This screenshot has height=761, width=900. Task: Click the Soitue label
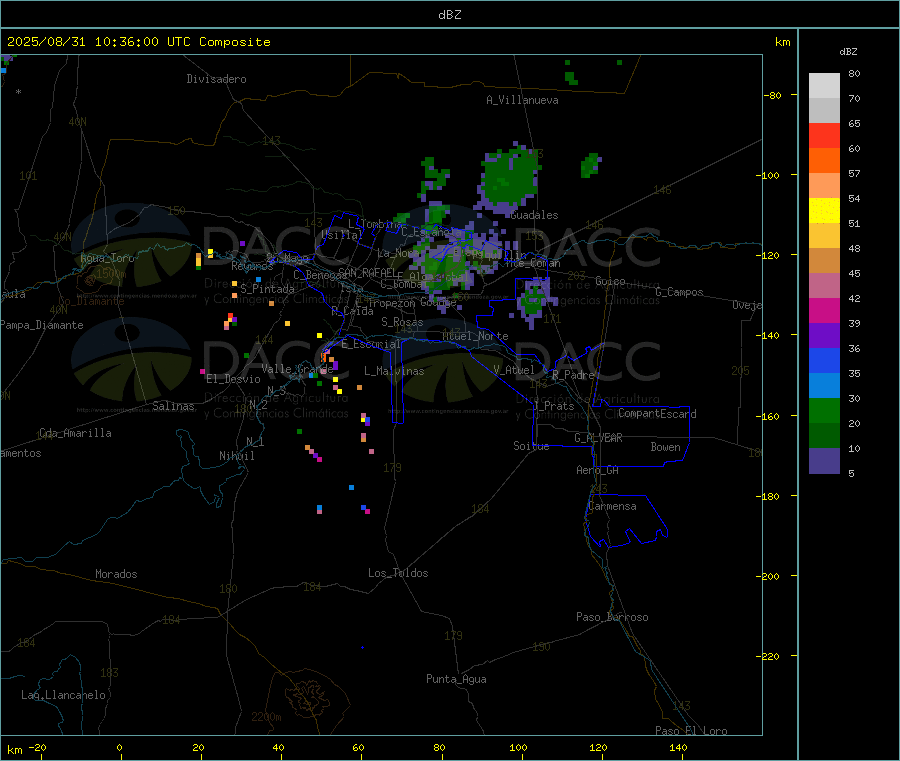click(x=531, y=446)
